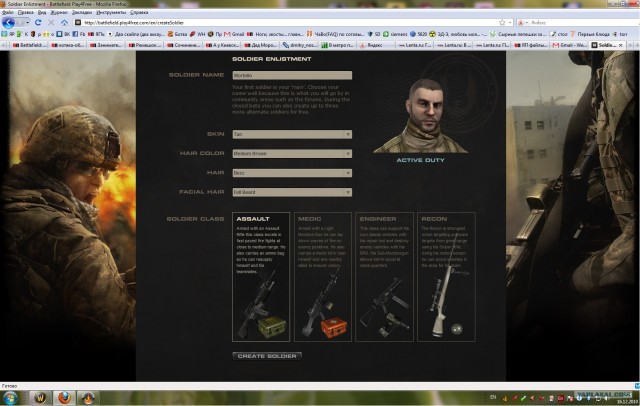Open the Facebook Fb bookmark
This screenshot has height=406, width=640.
(x=78, y=34)
